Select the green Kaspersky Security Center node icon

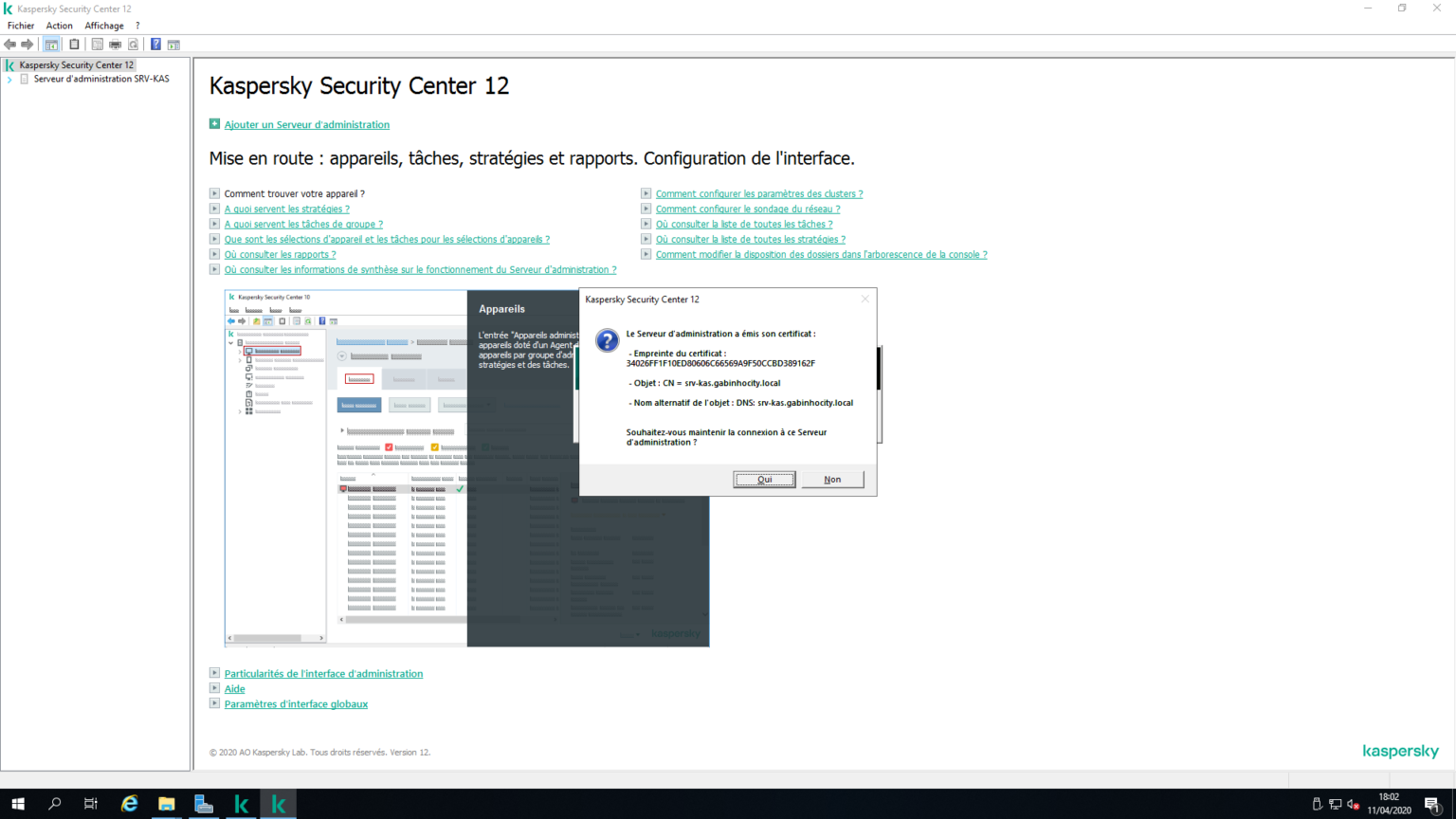(x=9, y=64)
